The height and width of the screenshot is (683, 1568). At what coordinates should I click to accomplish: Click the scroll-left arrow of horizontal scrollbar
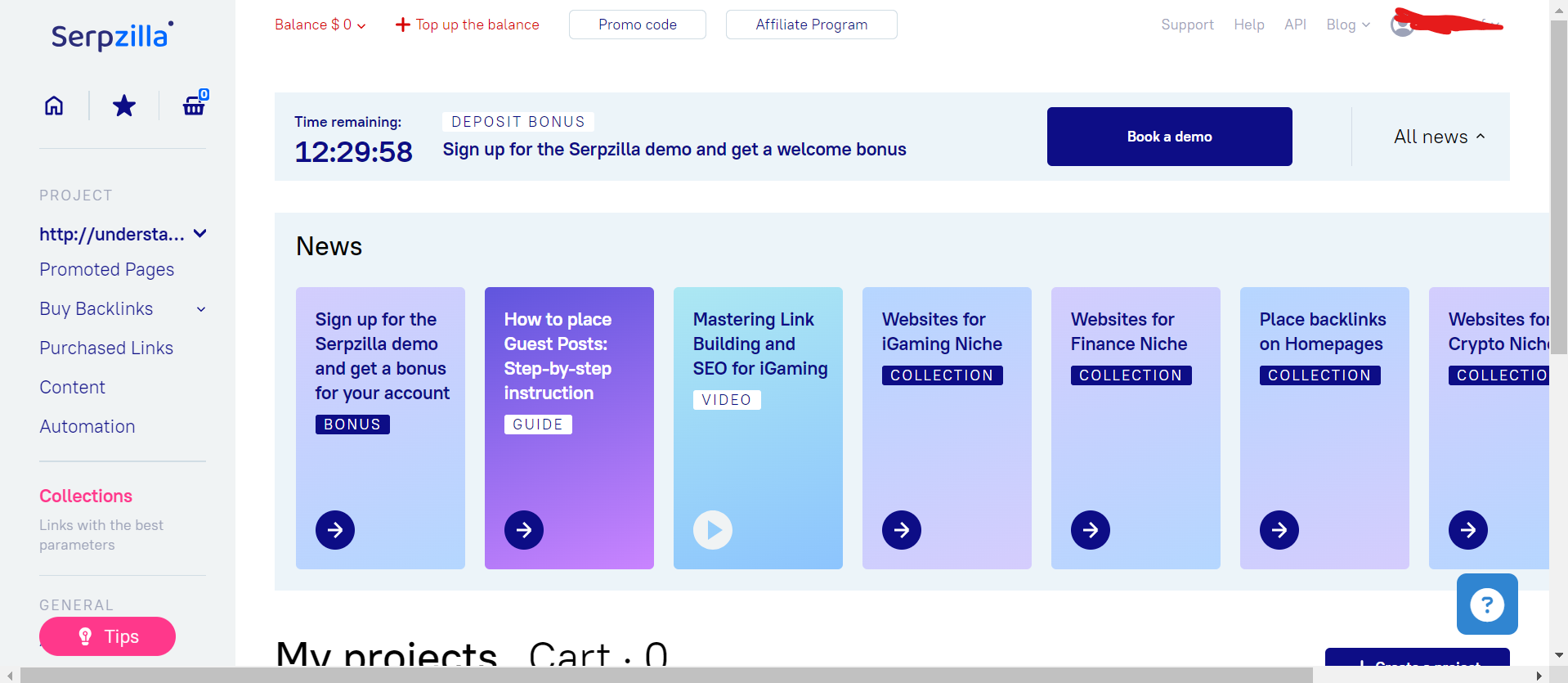coord(9,676)
